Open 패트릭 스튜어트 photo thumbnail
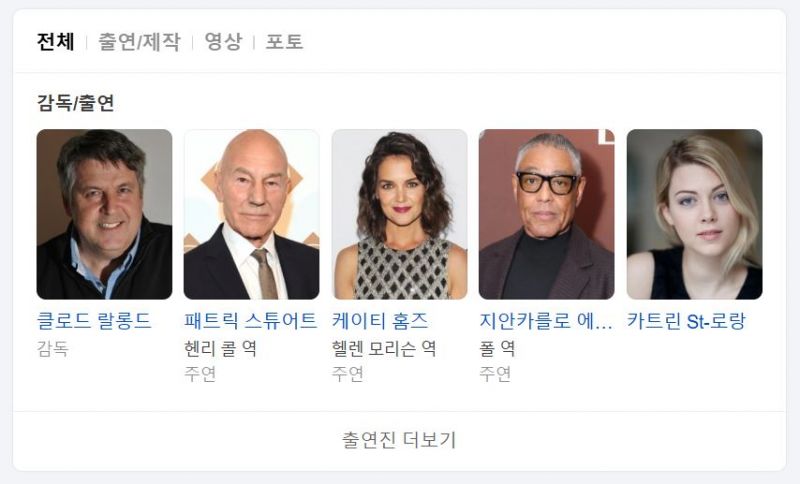800x484 pixels. (252, 214)
